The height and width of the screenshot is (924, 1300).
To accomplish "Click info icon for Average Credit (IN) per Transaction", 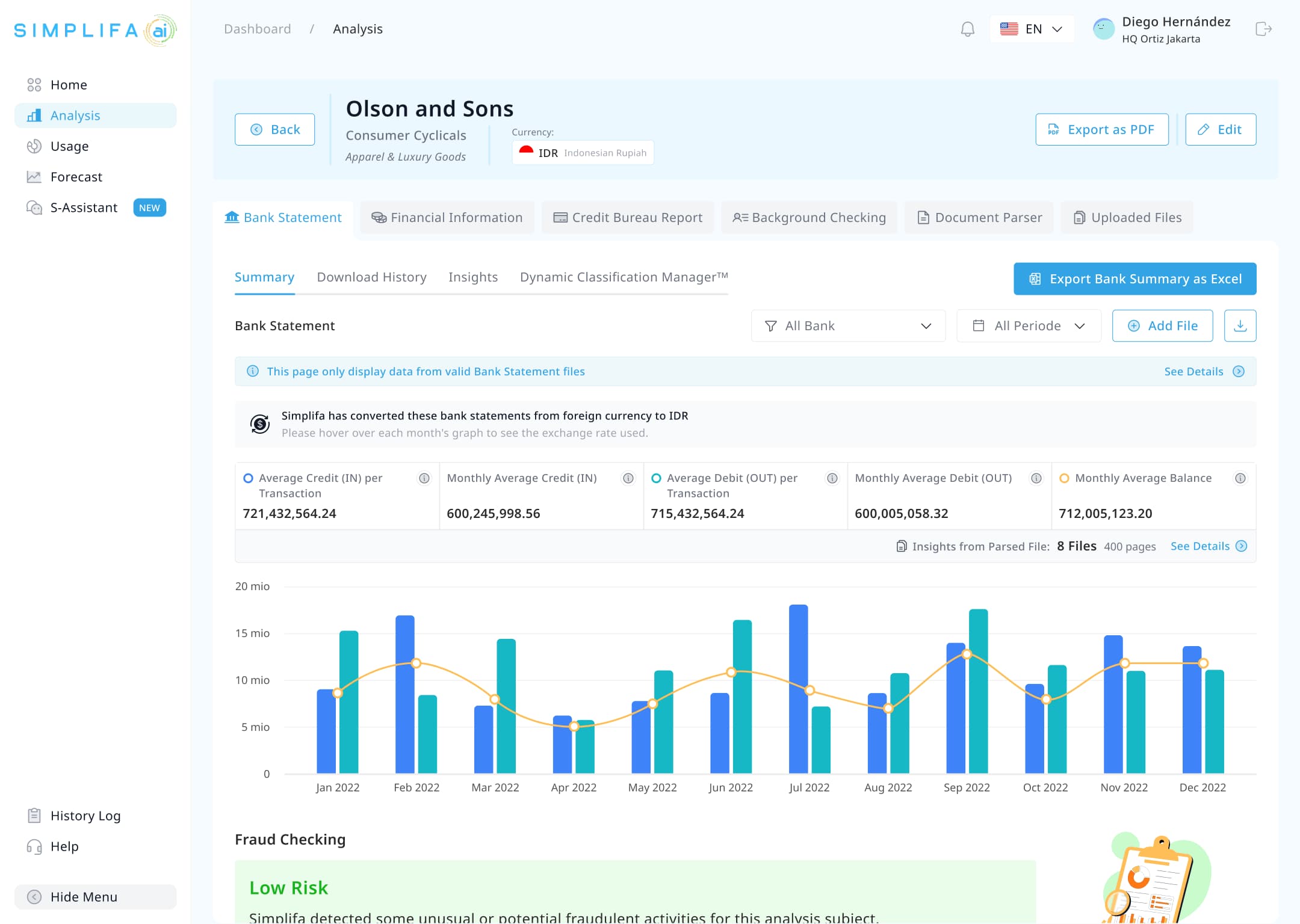I will (424, 478).
